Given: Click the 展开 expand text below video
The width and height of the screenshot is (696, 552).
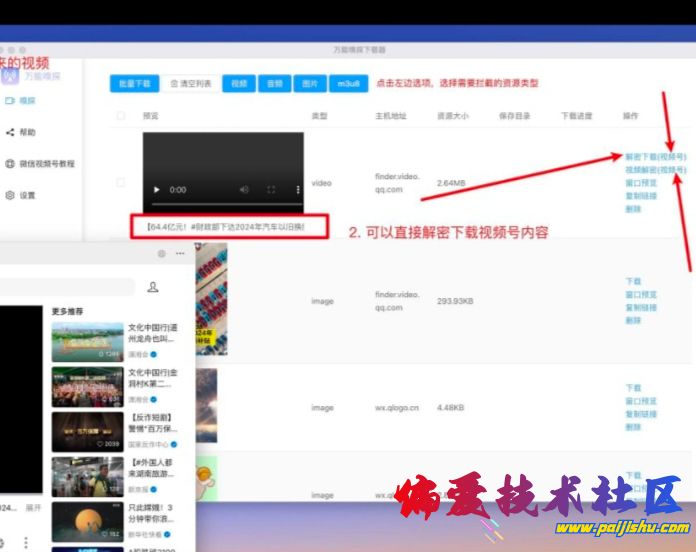Looking at the screenshot, I should [x=33, y=508].
